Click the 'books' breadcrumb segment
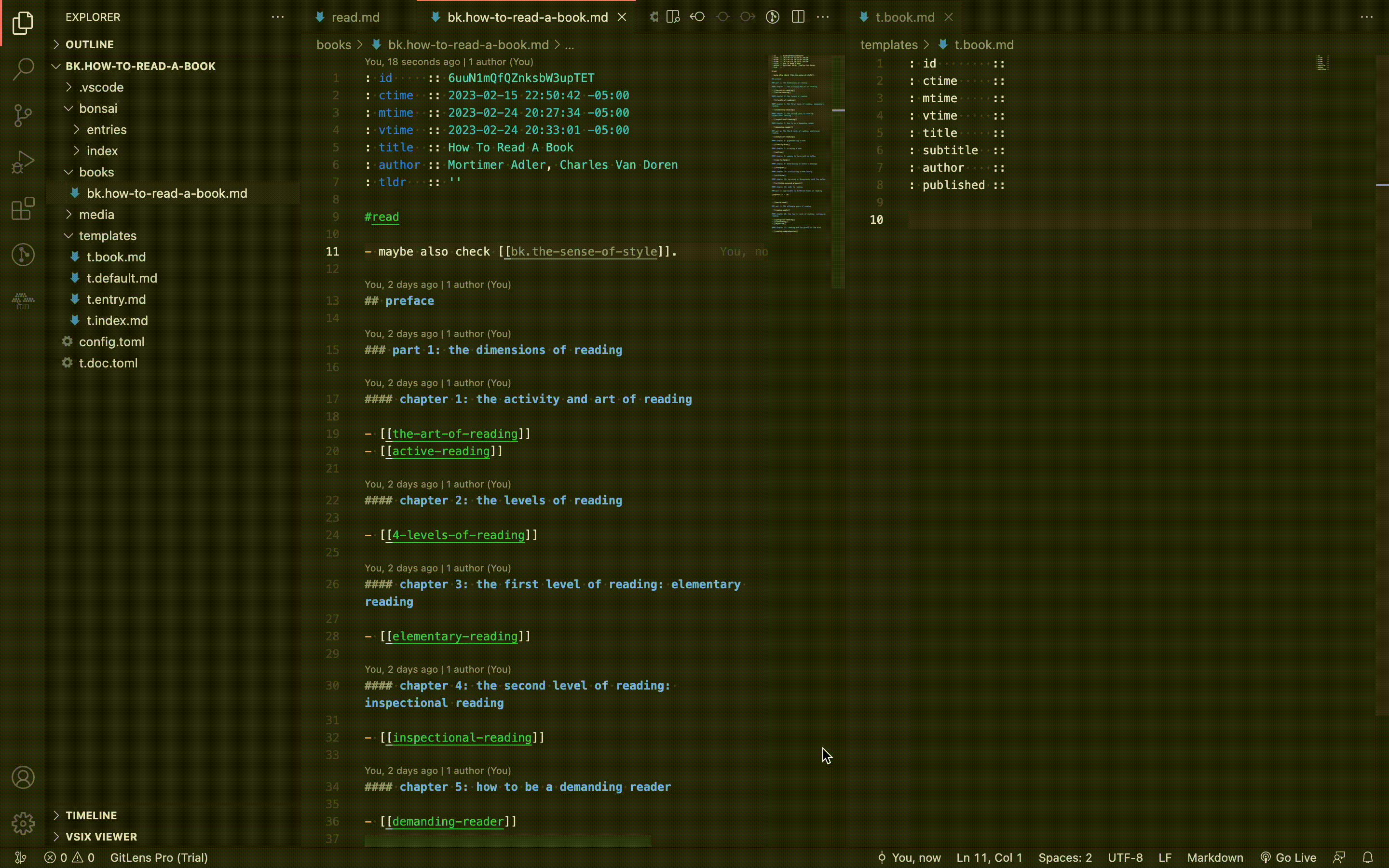The image size is (1389, 868). pos(333,45)
